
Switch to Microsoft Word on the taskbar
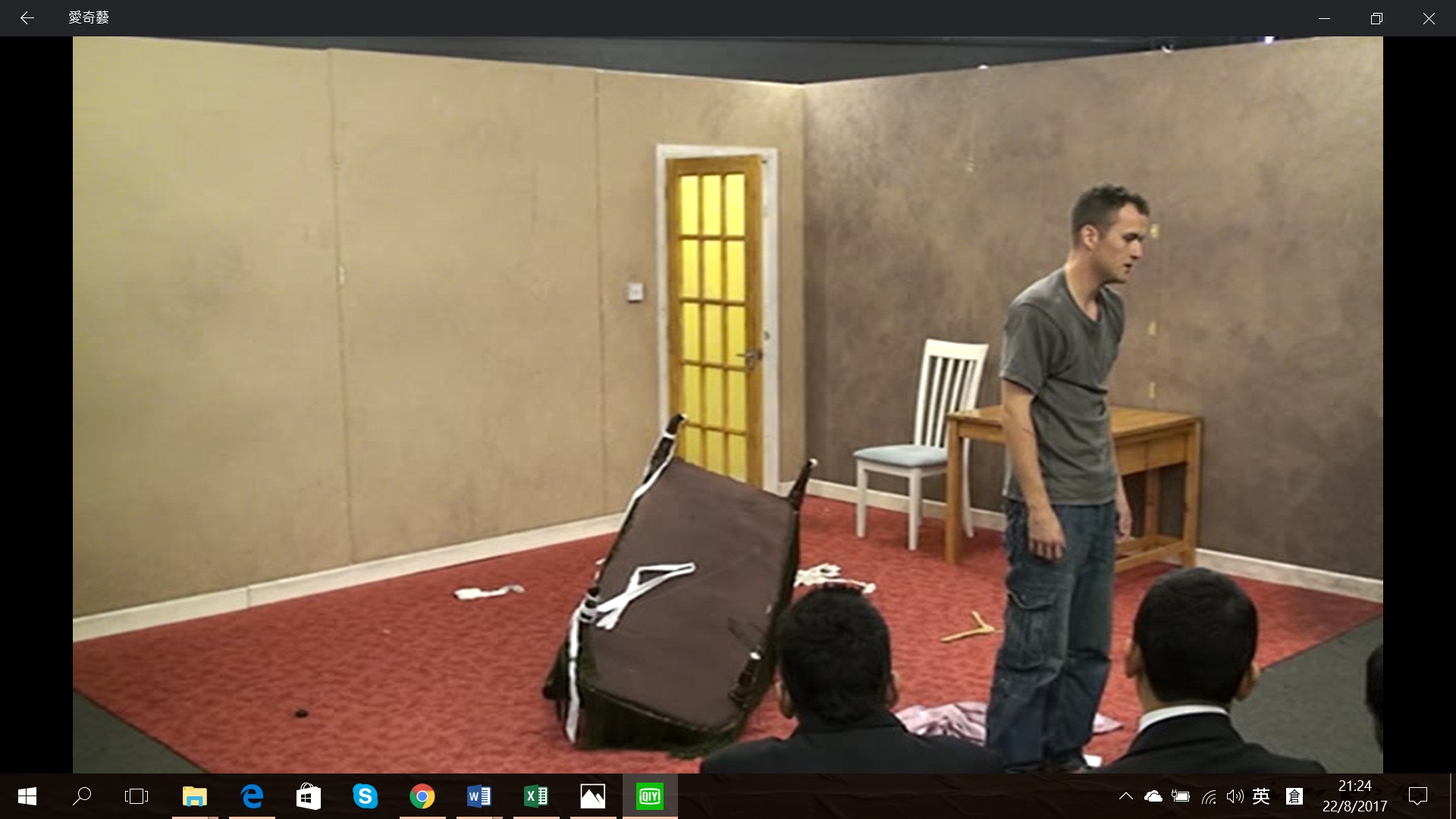coord(479,796)
